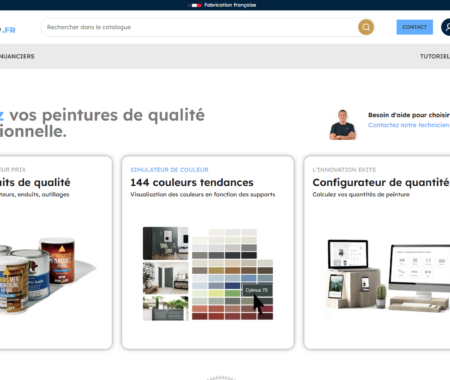Click the .FR site logo
This screenshot has width=450, height=380.
(8, 30)
